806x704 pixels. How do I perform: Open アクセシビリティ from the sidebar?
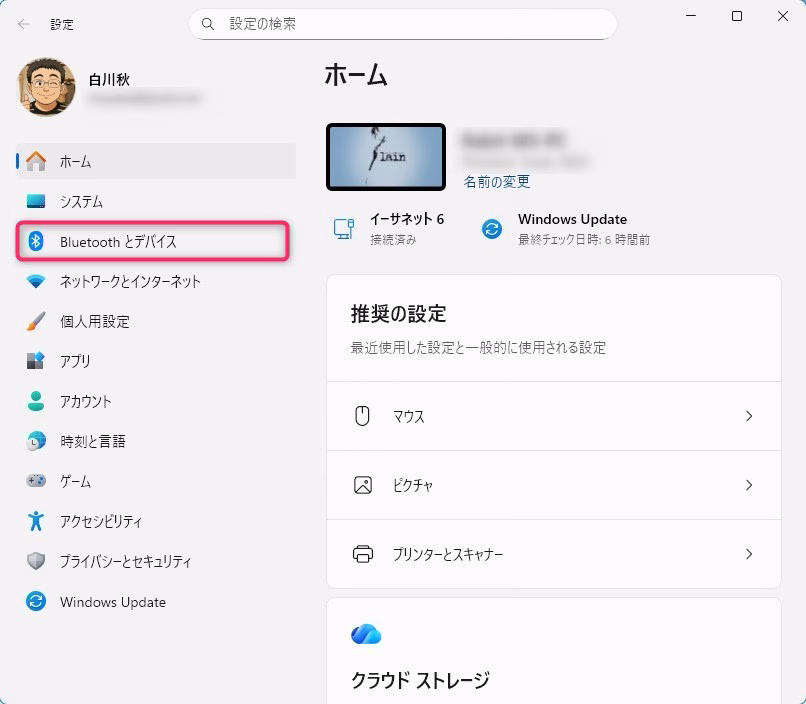coord(100,521)
